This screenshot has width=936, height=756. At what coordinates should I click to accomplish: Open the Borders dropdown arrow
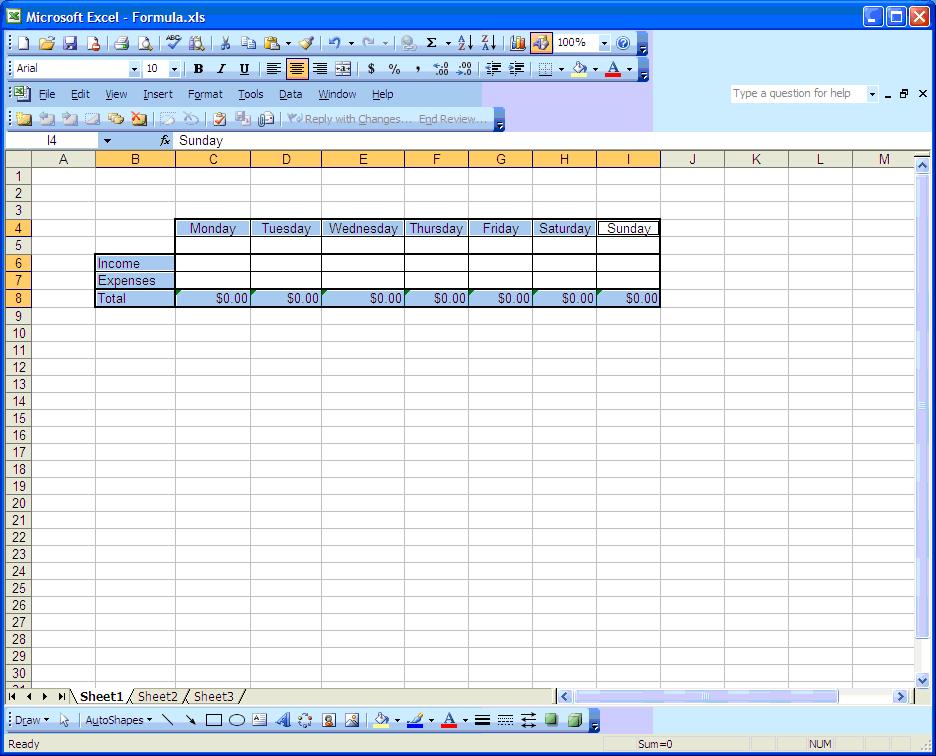(x=561, y=70)
